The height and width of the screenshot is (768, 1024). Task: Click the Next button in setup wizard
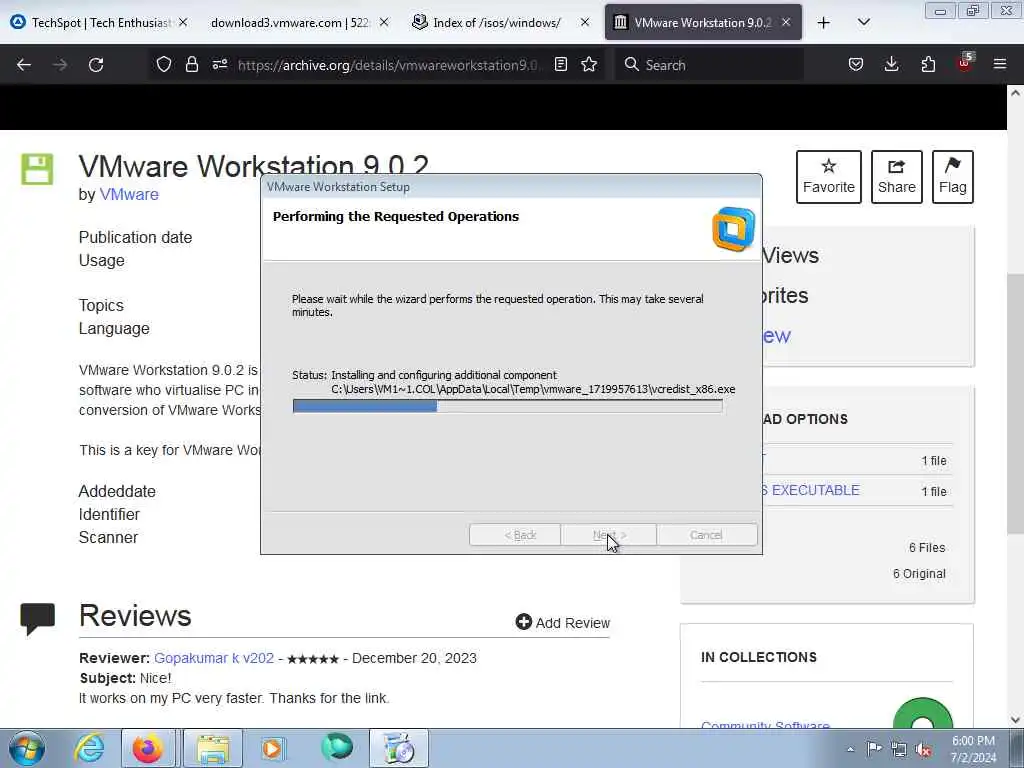point(609,535)
